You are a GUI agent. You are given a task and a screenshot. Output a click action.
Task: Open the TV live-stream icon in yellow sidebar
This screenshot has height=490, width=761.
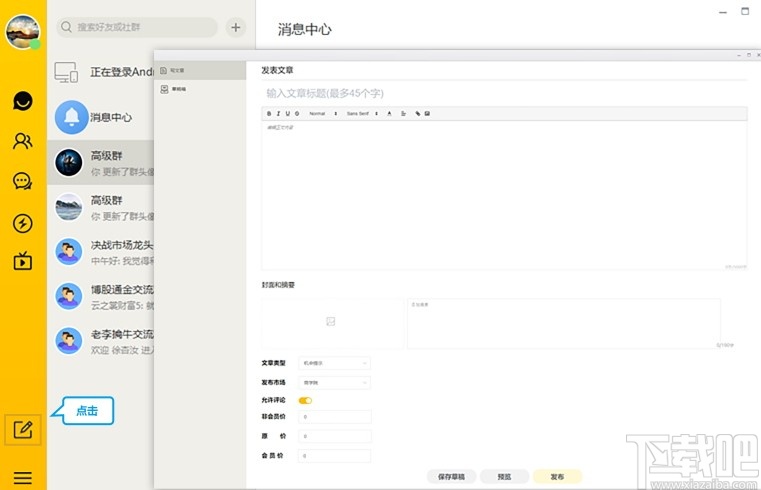pos(22,261)
